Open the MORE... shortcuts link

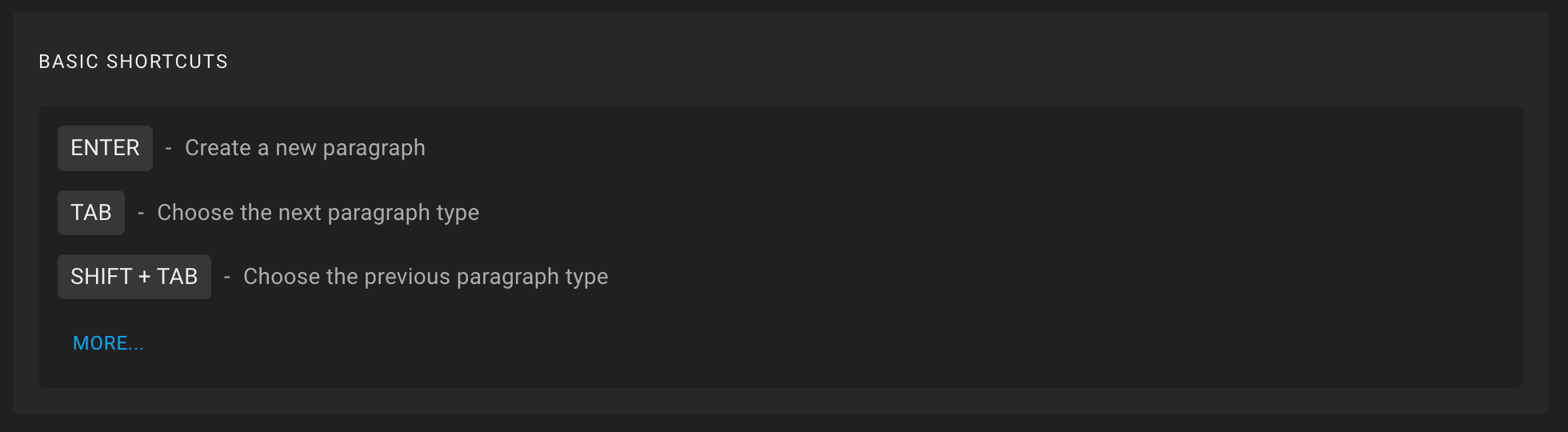pyautogui.click(x=108, y=343)
